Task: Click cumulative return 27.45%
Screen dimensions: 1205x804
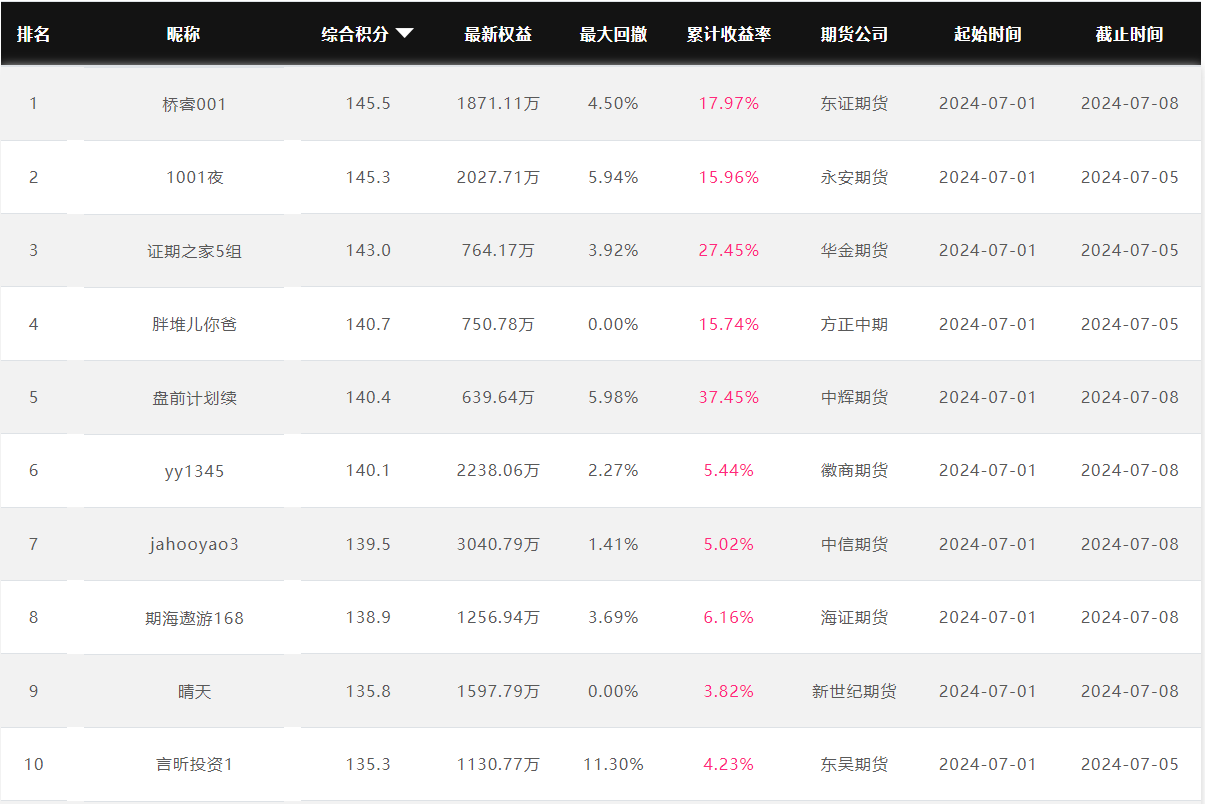Action: coord(729,250)
